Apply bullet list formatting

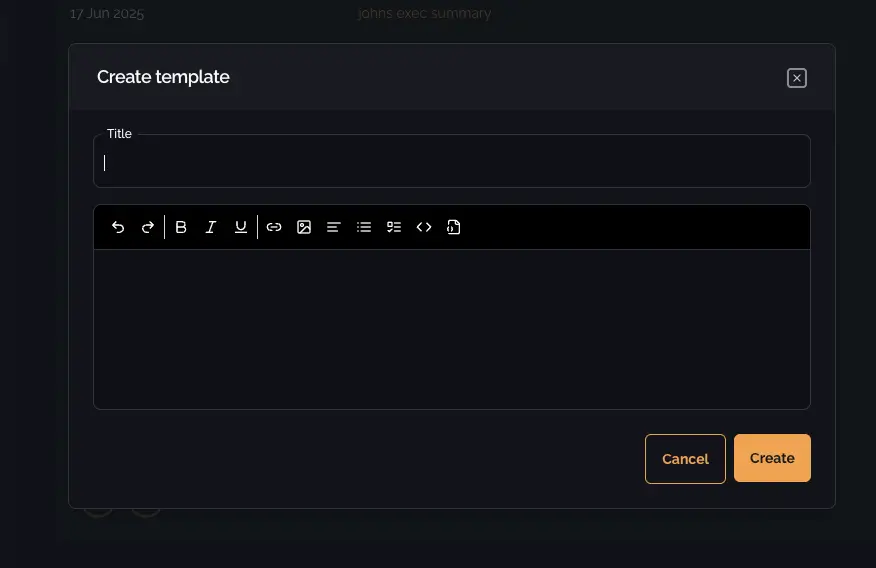tap(364, 227)
